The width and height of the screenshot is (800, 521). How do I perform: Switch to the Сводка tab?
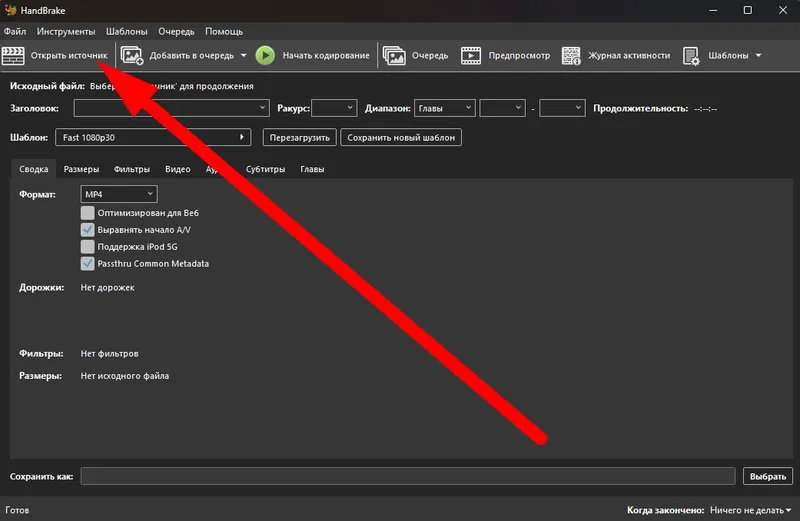[x=34, y=169]
